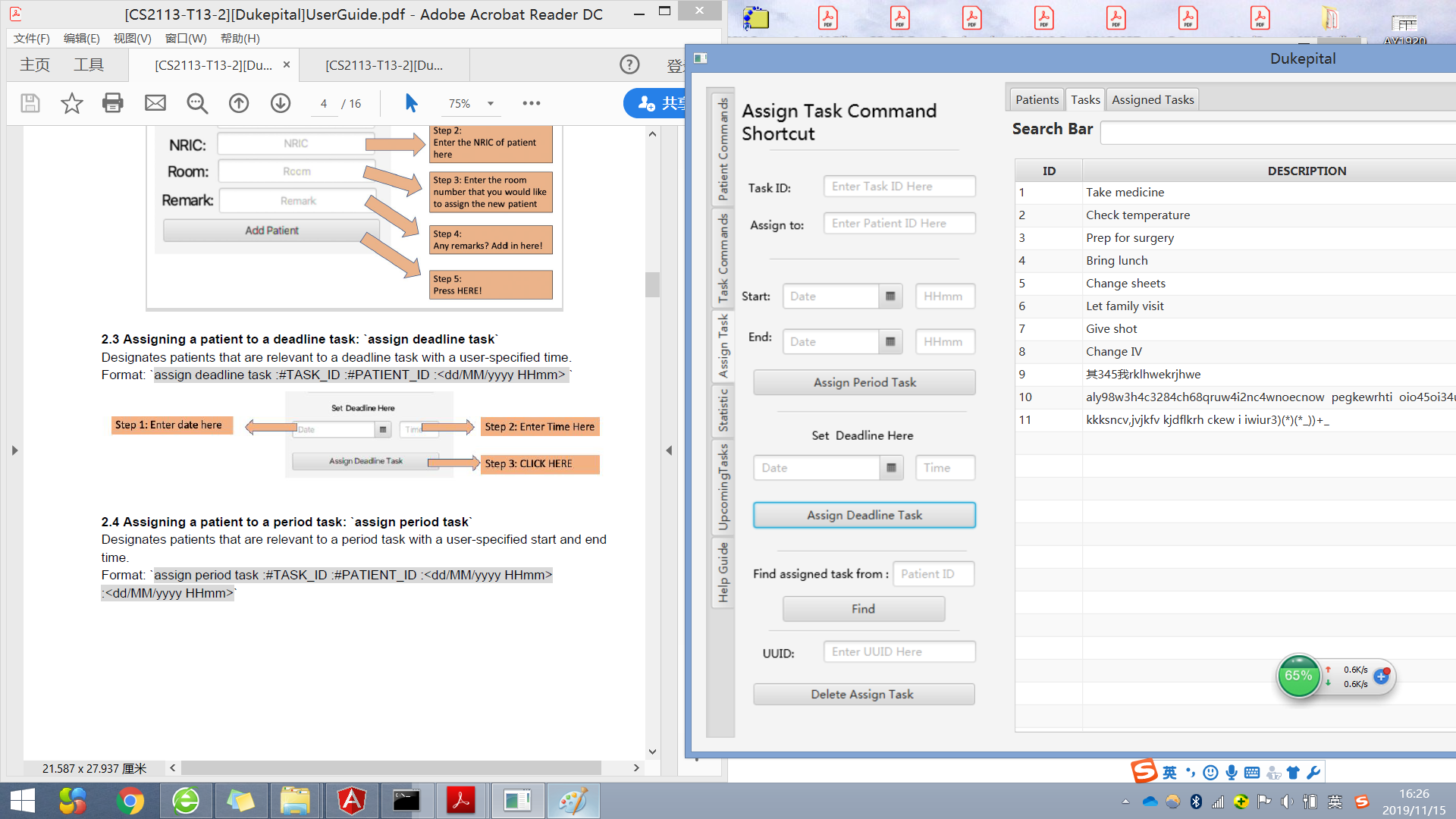The width and height of the screenshot is (1456, 819).
Task: Open the 视图(V) menu
Action: 132,38
